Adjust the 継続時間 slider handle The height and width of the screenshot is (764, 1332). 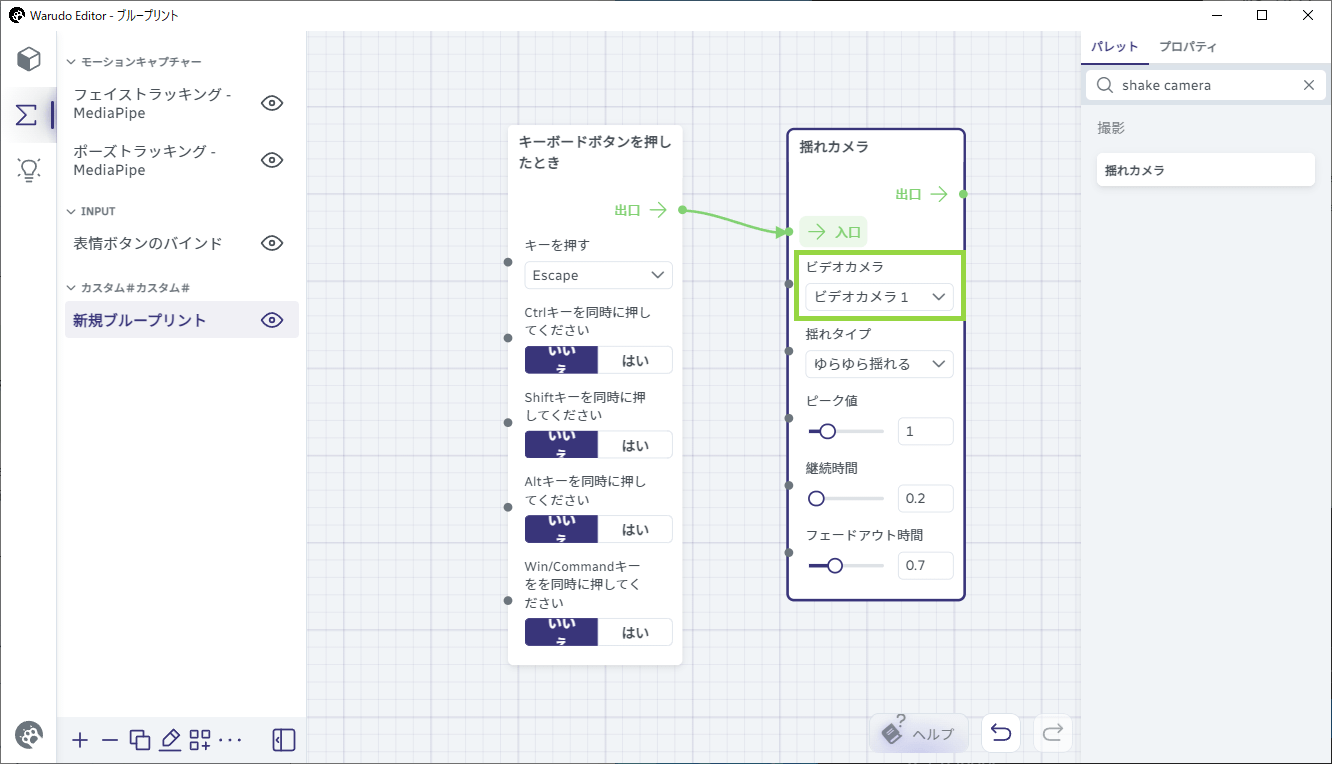816,498
